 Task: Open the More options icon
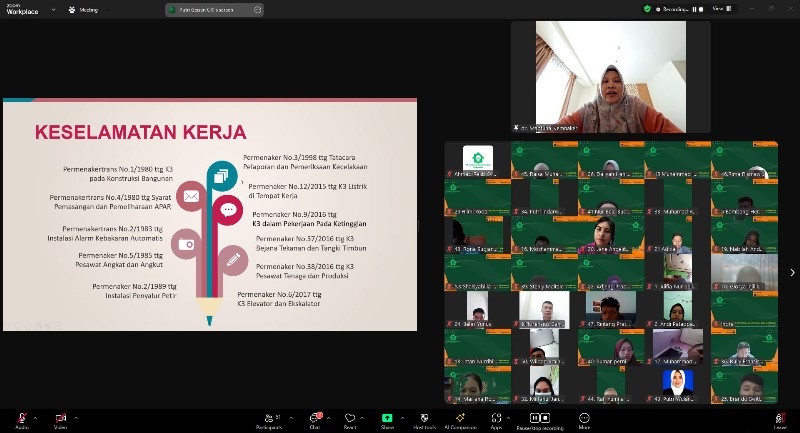(x=584, y=420)
